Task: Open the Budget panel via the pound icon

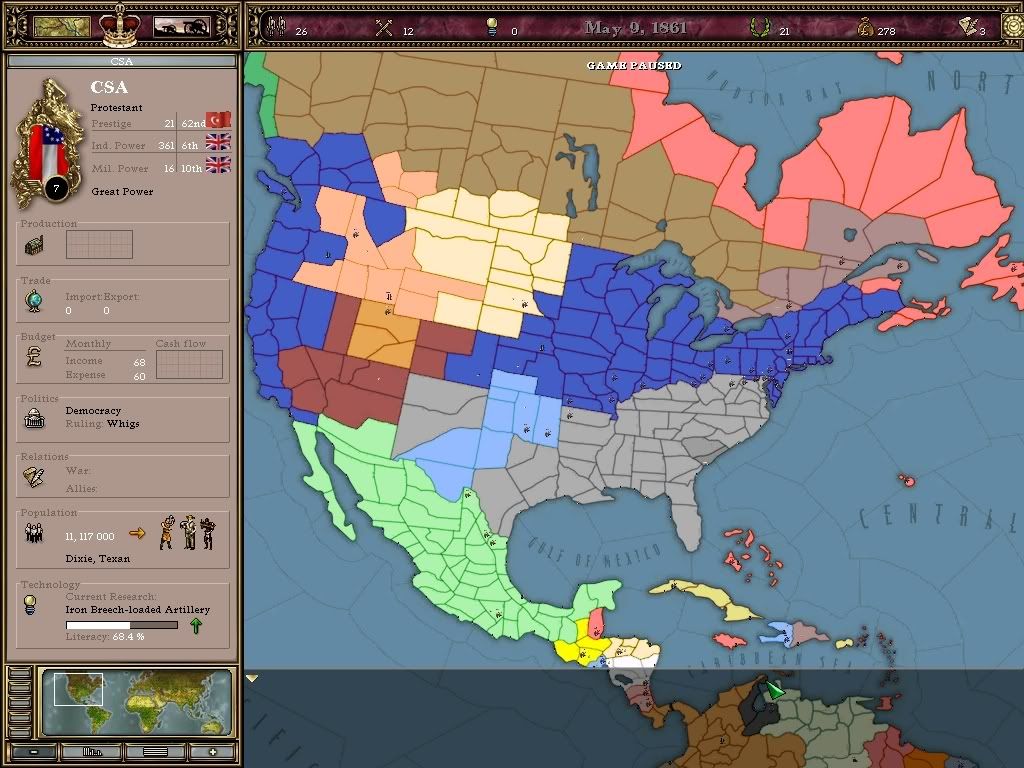Action: [x=35, y=358]
